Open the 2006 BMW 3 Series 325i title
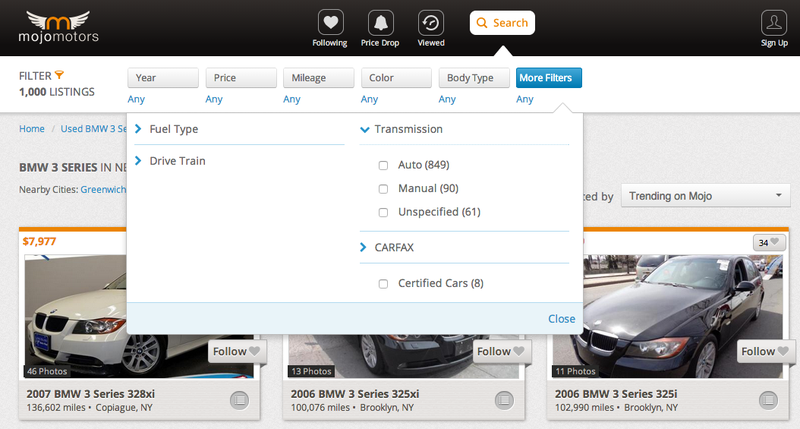The height and width of the screenshot is (429, 800). (x=616, y=394)
